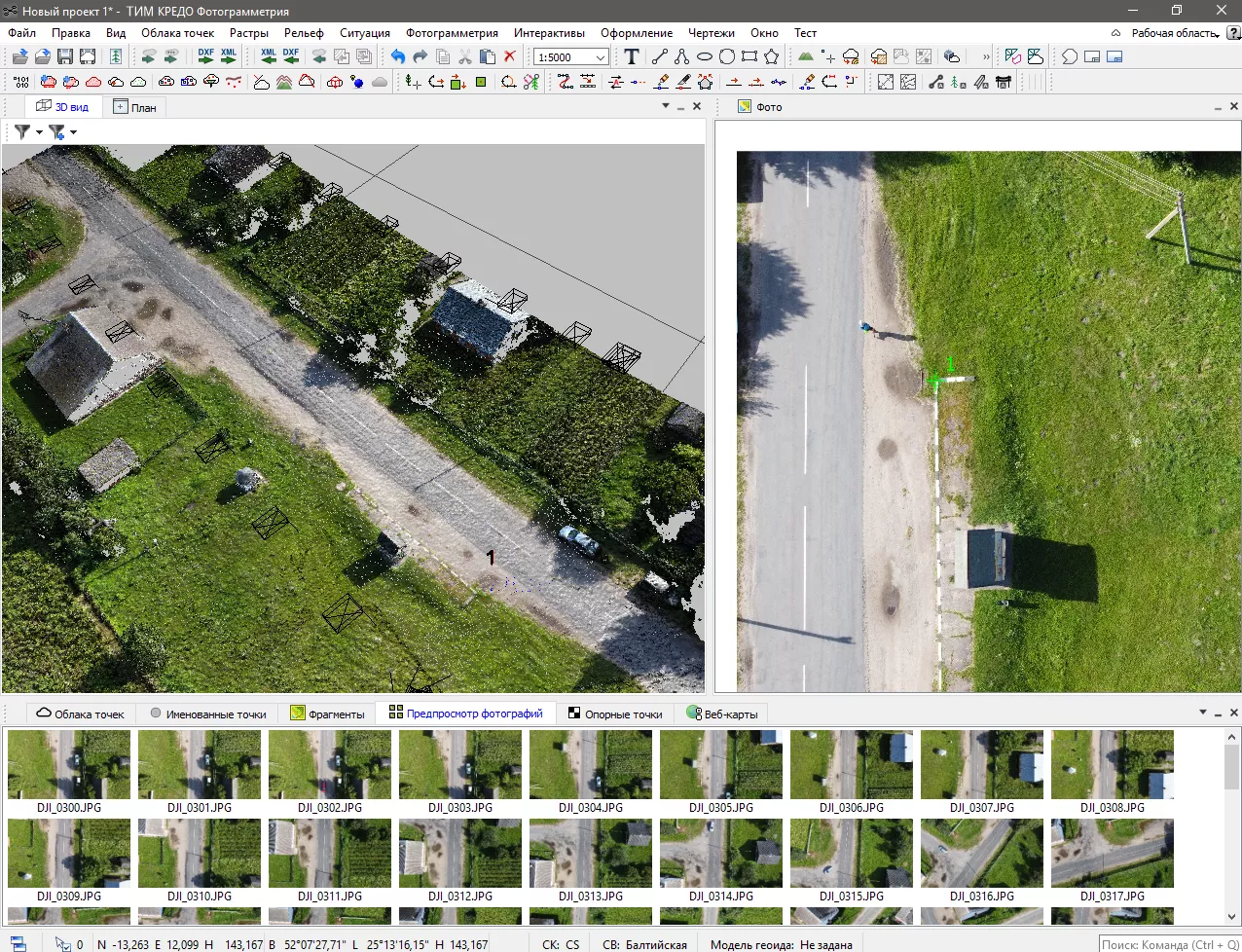Open the Рабочая область dropdown
The width and height of the screenshot is (1242, 952).
click(1174, 33)
